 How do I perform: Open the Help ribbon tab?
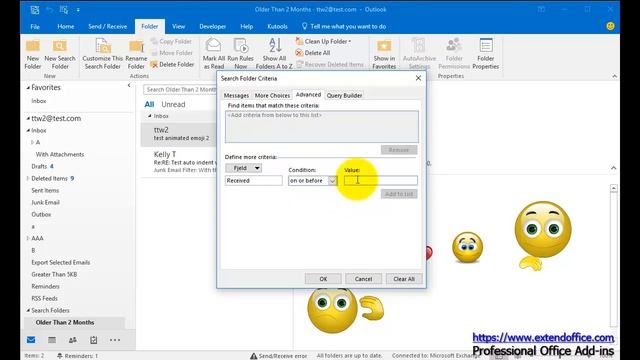(x=247, y=27)
